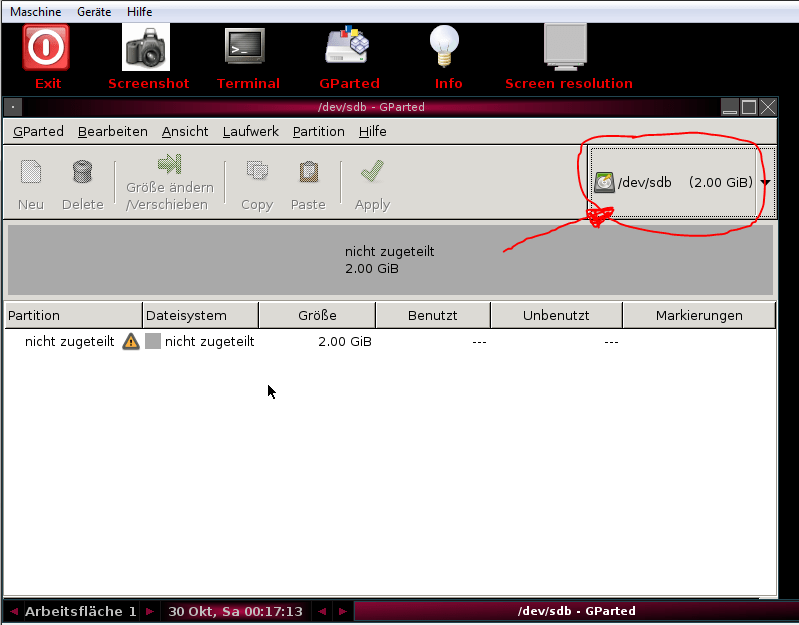Open the Info lightbulb icon

pos(444,46)
